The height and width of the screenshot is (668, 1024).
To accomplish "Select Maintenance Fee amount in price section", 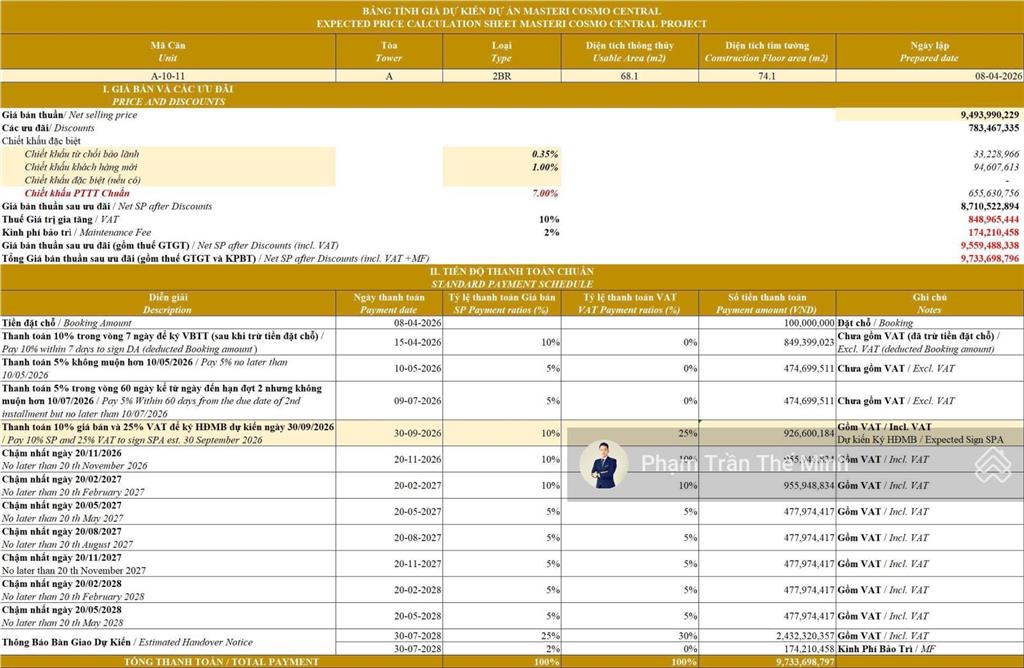I will tap(993, 232).
